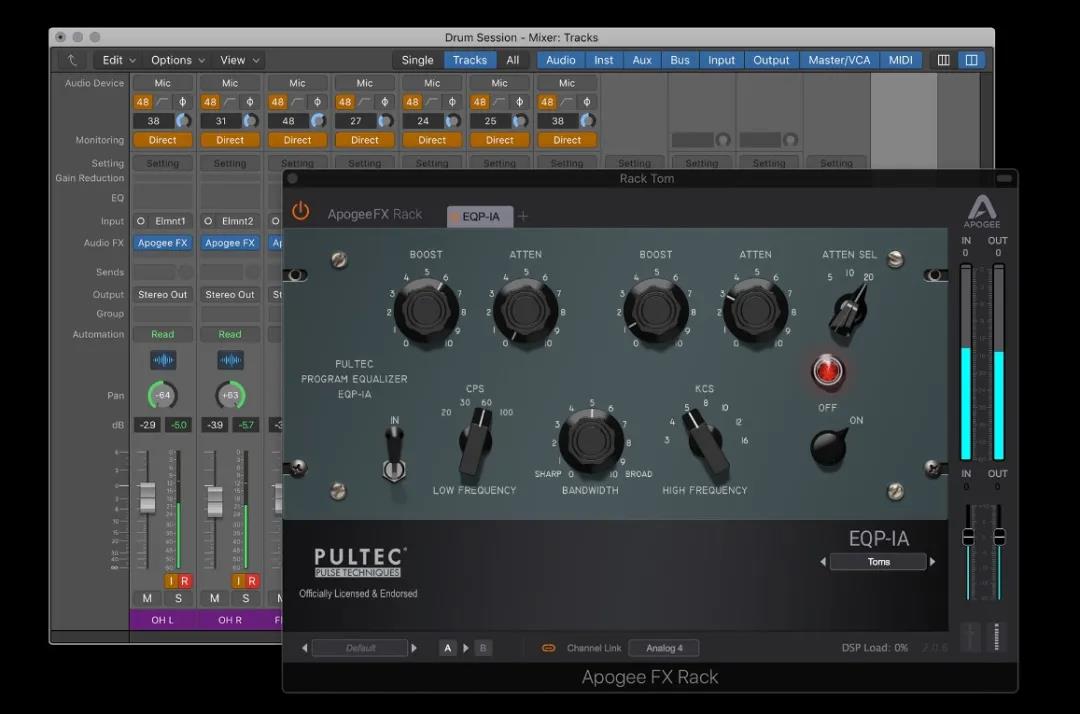Click the Direct monitoring button on first channel
Image resolution: width=1080 pixels, height=714 pixels.
click(163, 140)
